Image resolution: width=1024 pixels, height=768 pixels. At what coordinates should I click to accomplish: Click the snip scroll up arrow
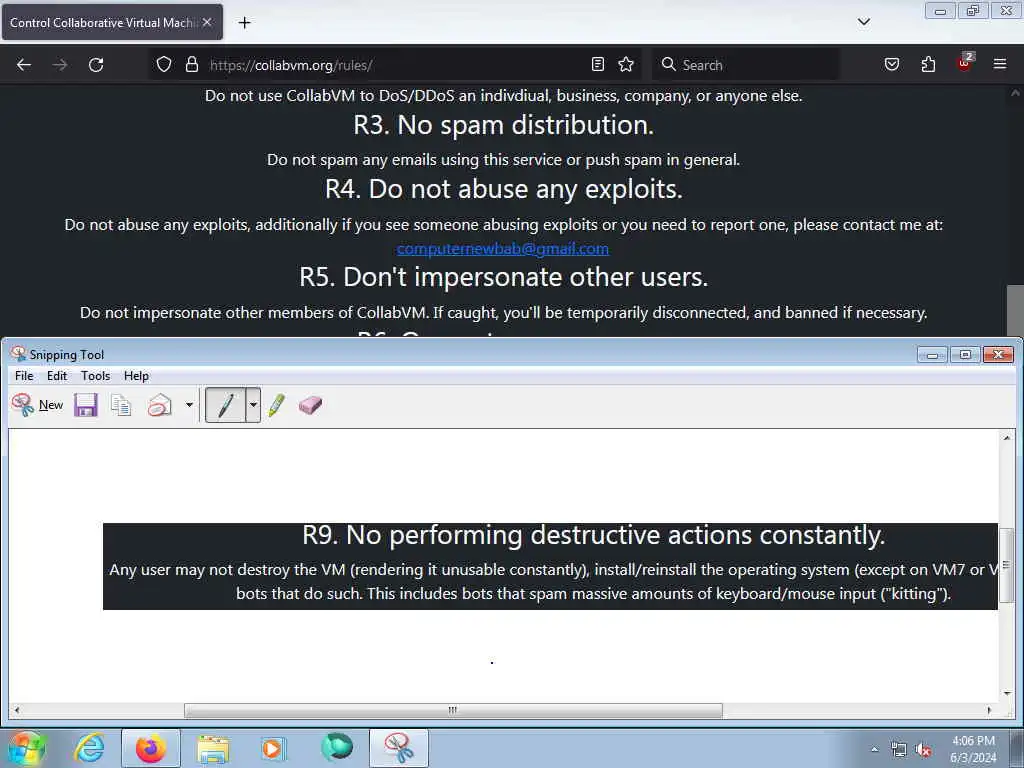pos(1006,438)
